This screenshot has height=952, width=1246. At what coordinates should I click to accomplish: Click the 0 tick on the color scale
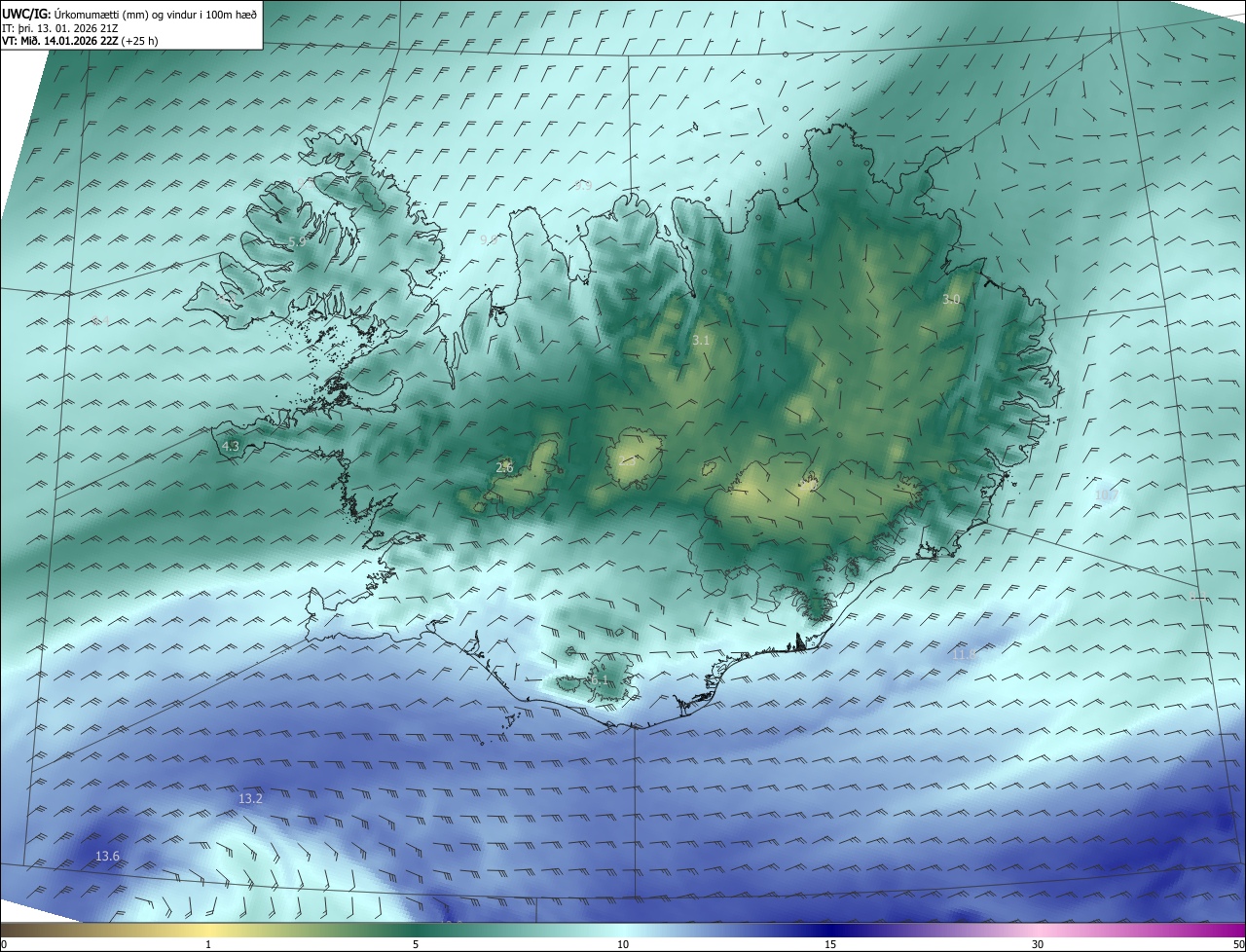(x=4, y=944)
